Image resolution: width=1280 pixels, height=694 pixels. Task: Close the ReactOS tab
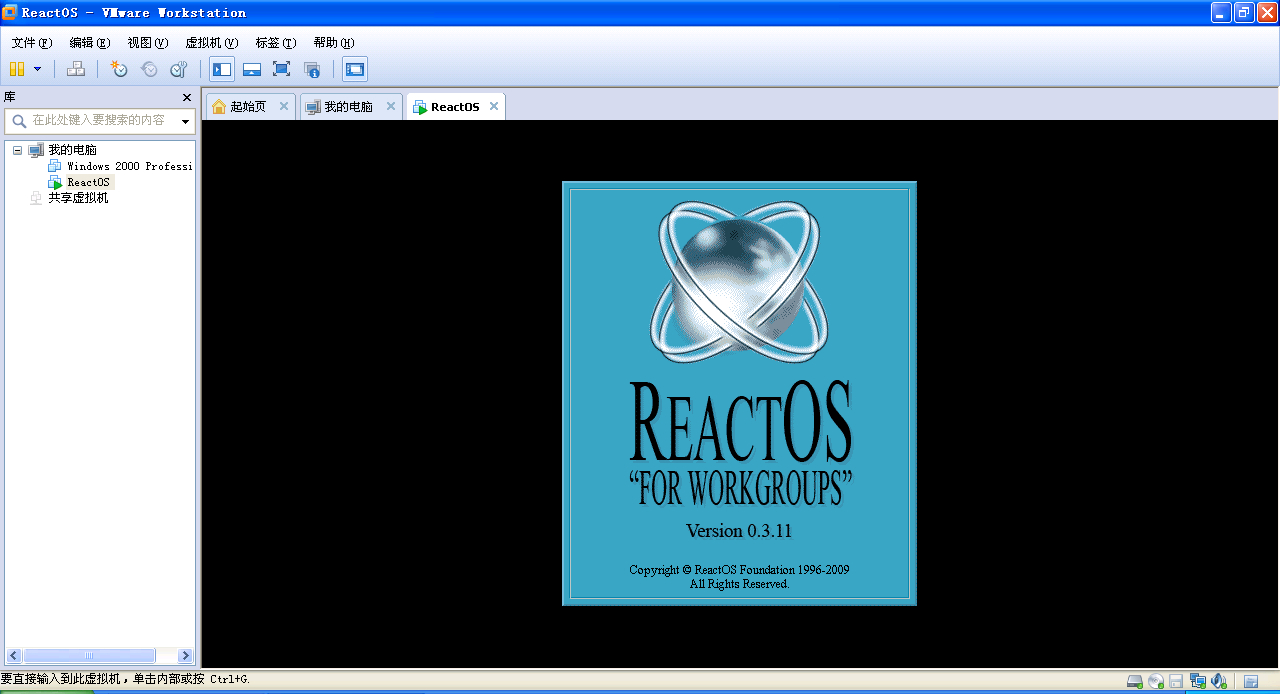(494, 106)
